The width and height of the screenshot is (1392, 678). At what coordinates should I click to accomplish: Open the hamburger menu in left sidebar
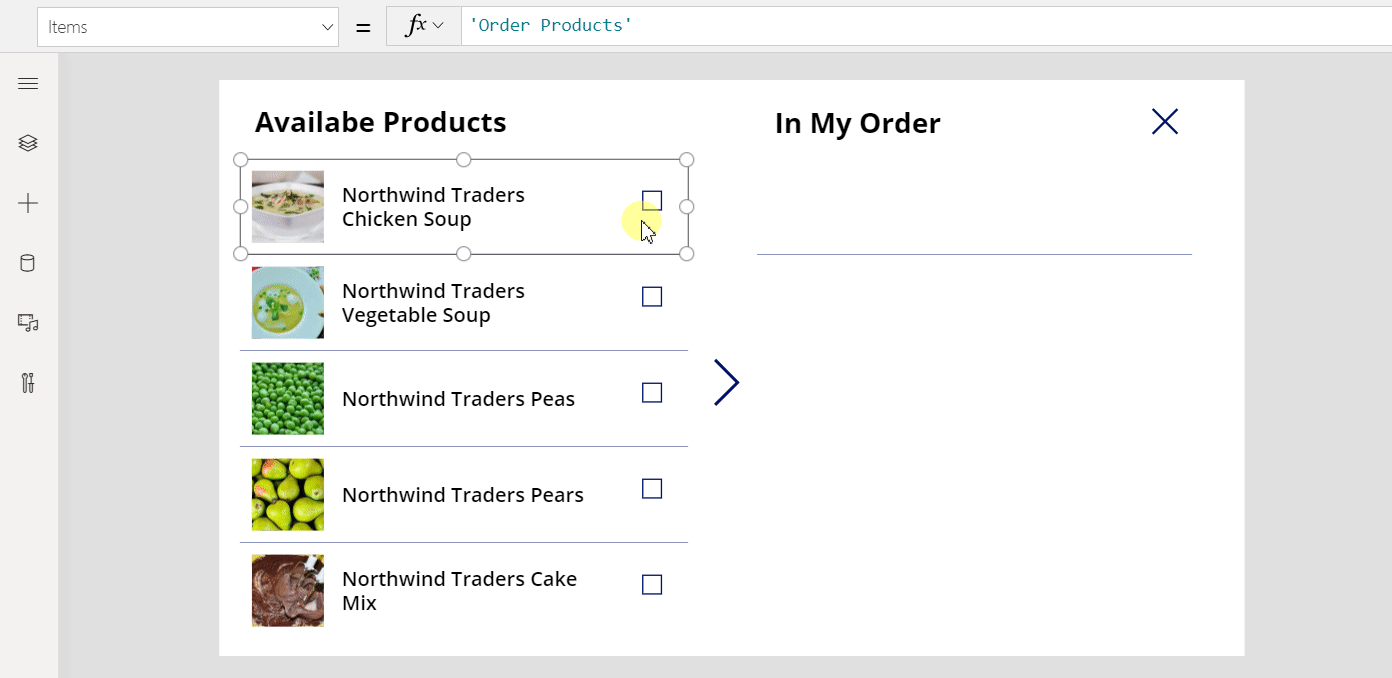click(28, 84)
